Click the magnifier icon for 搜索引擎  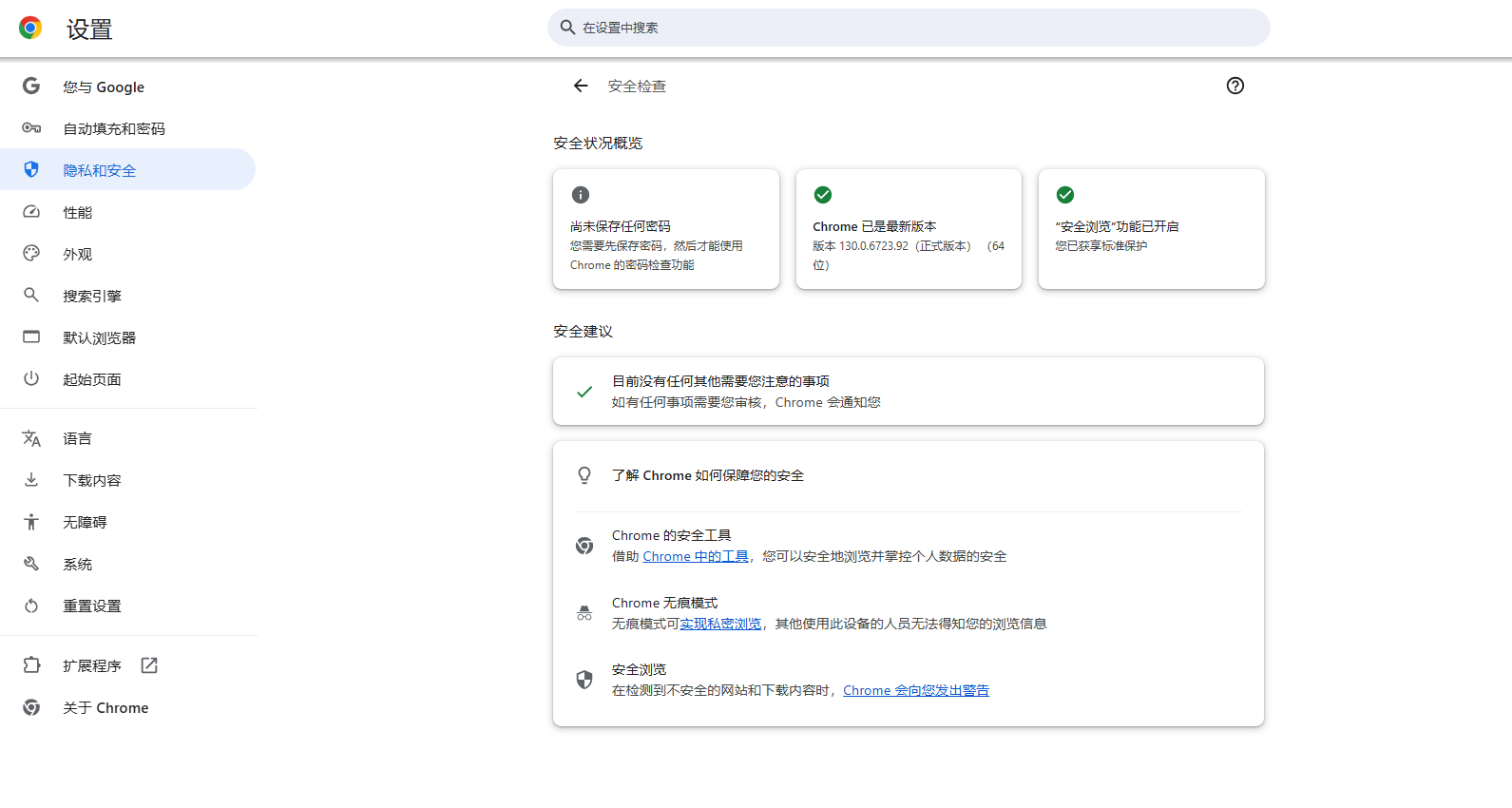(x=31, y=296)
